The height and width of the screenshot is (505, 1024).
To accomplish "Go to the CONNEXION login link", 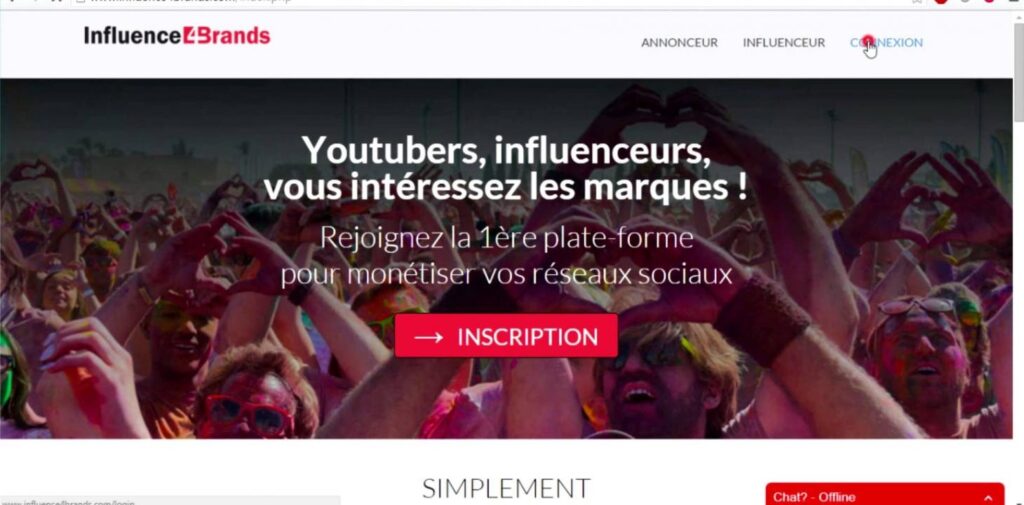I will tap(886, 42).
